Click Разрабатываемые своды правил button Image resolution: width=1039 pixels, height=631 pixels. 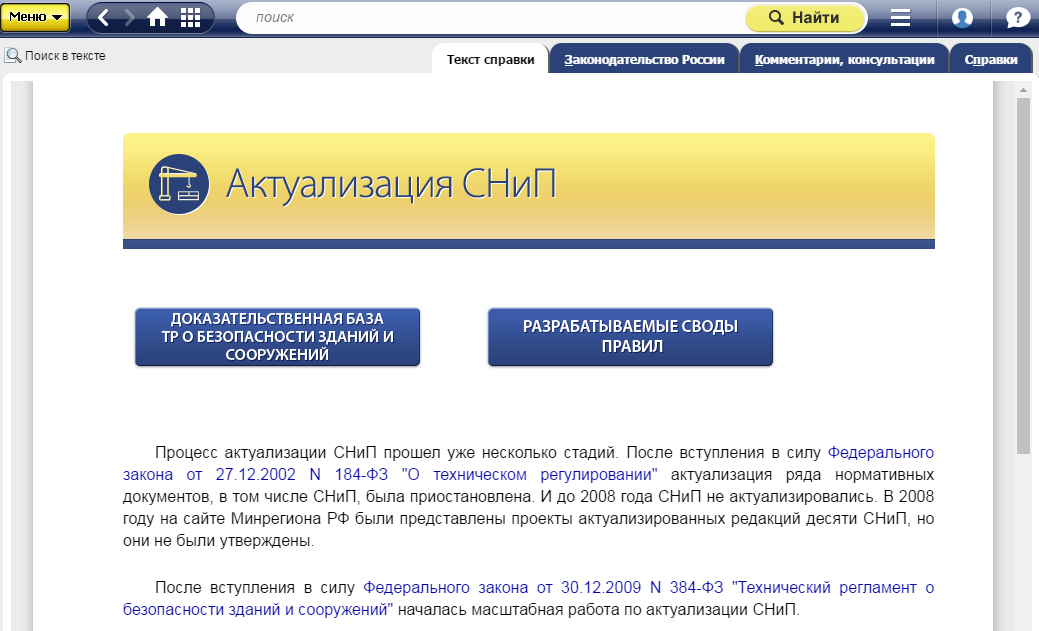(630, 337)
